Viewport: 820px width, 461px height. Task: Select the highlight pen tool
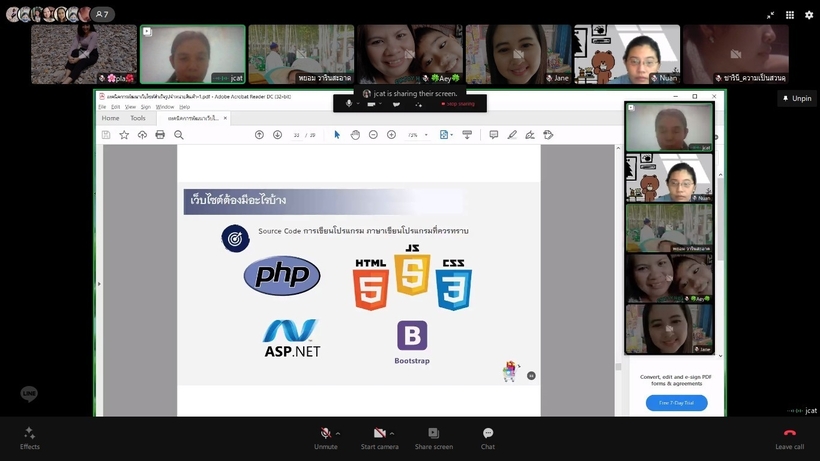point(512,135)
